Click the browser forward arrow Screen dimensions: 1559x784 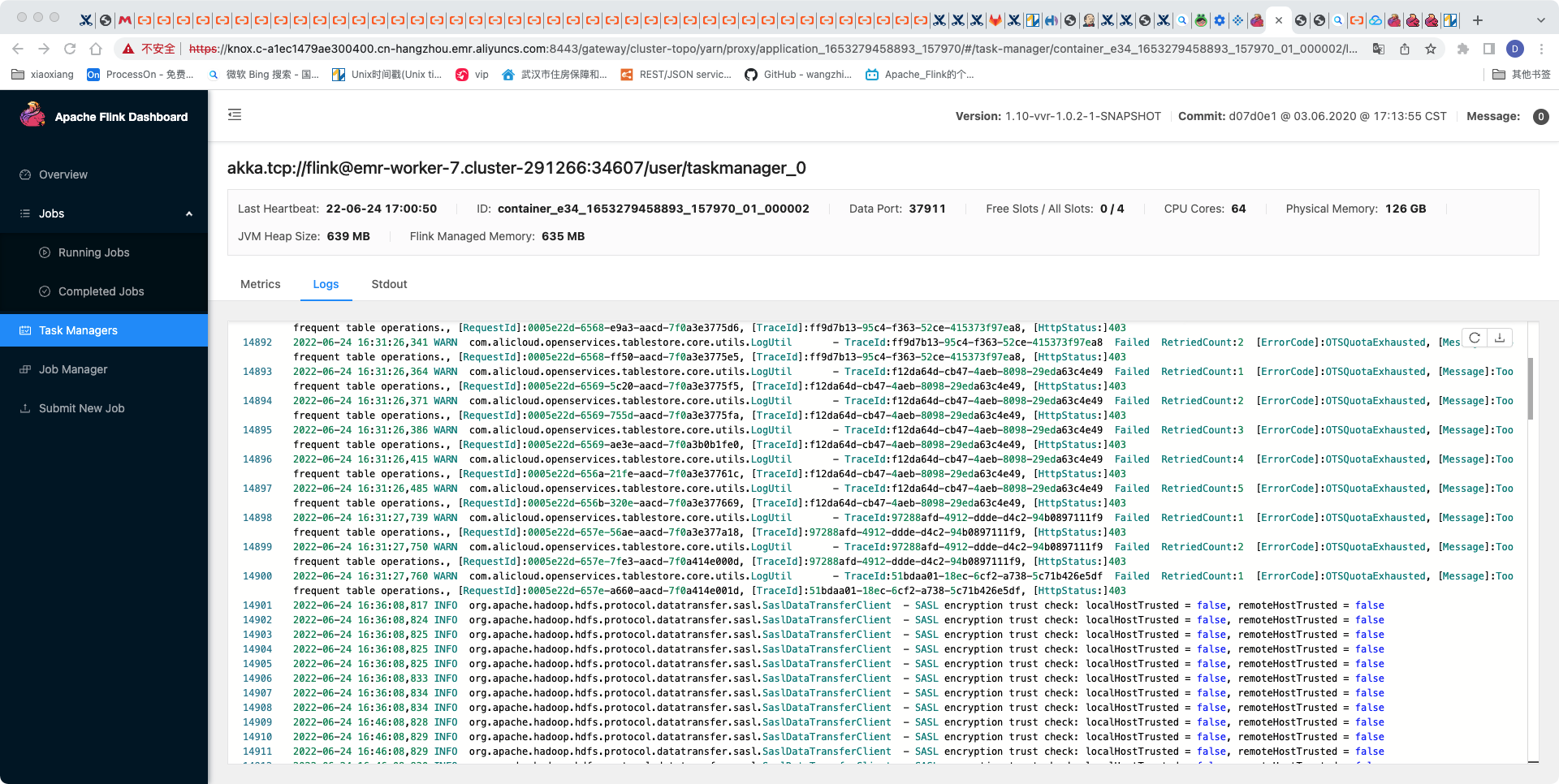44,49
